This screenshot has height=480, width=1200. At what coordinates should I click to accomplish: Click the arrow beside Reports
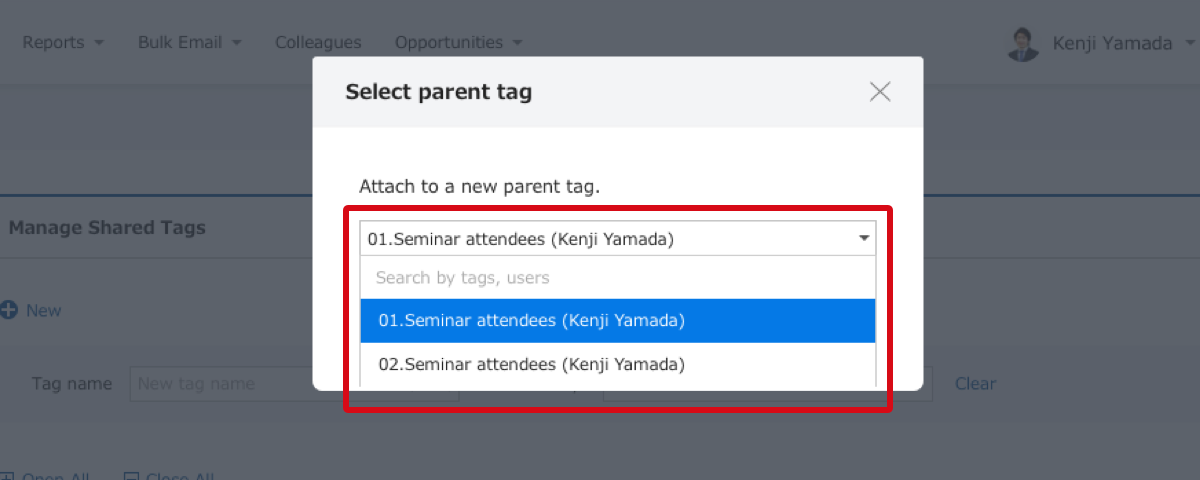click(98, 43)
